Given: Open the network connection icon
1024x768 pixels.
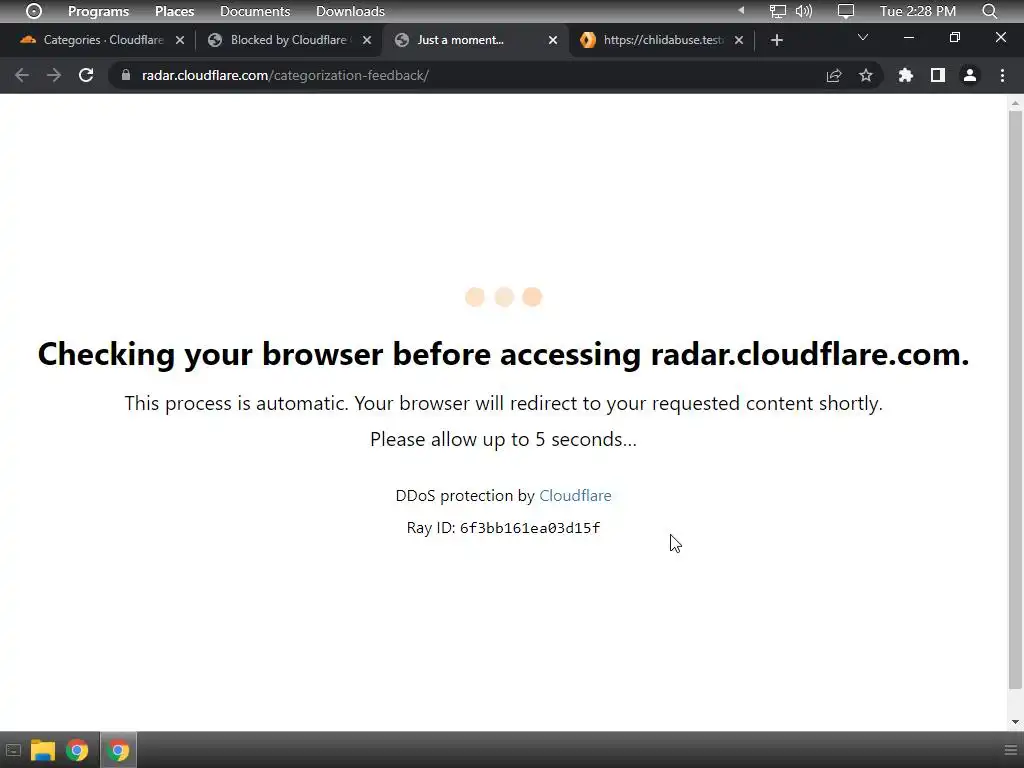Looking at the screenshot, I should coord(777,11).
